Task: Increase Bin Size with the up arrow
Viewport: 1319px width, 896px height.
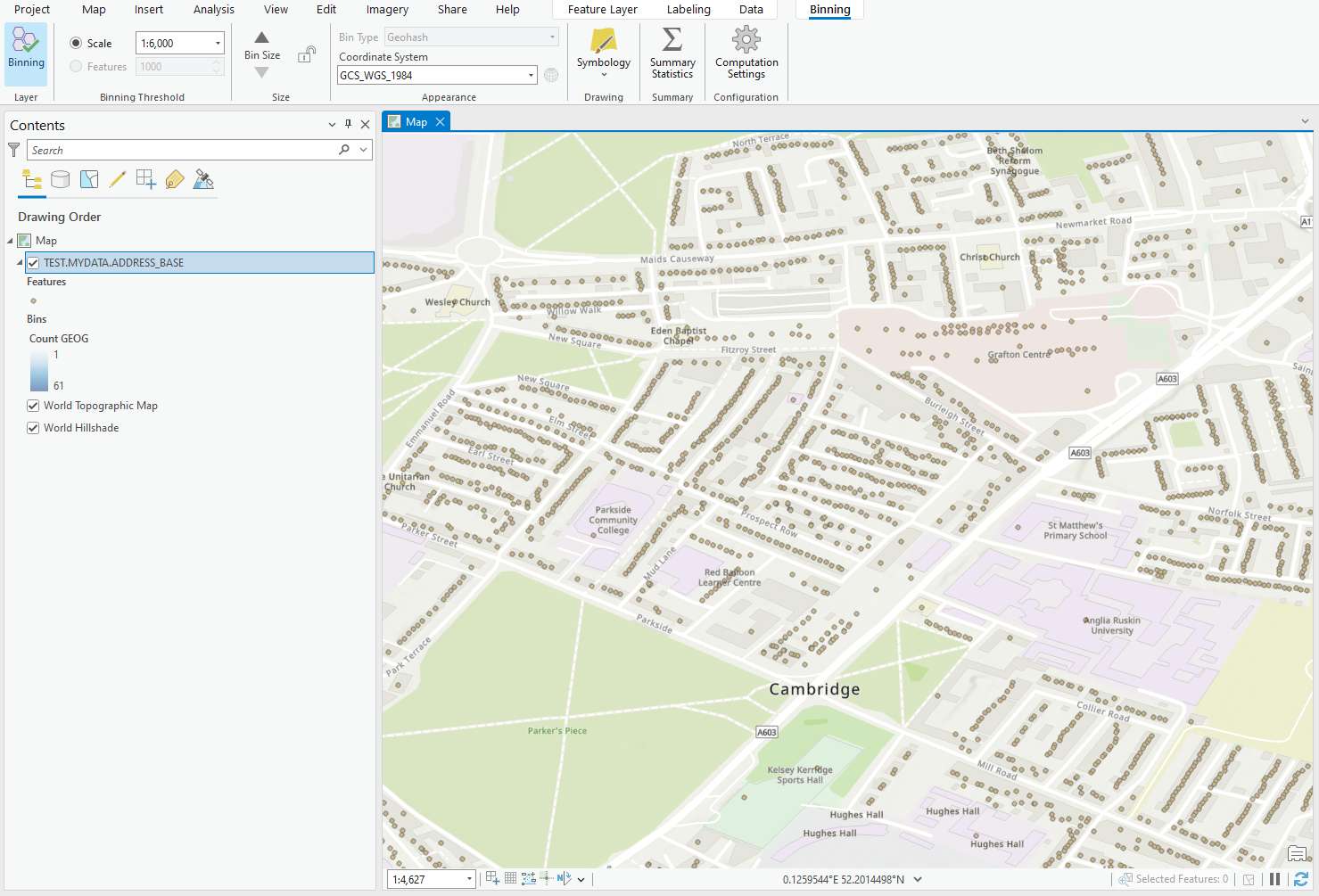Action: tap(261, 37)
